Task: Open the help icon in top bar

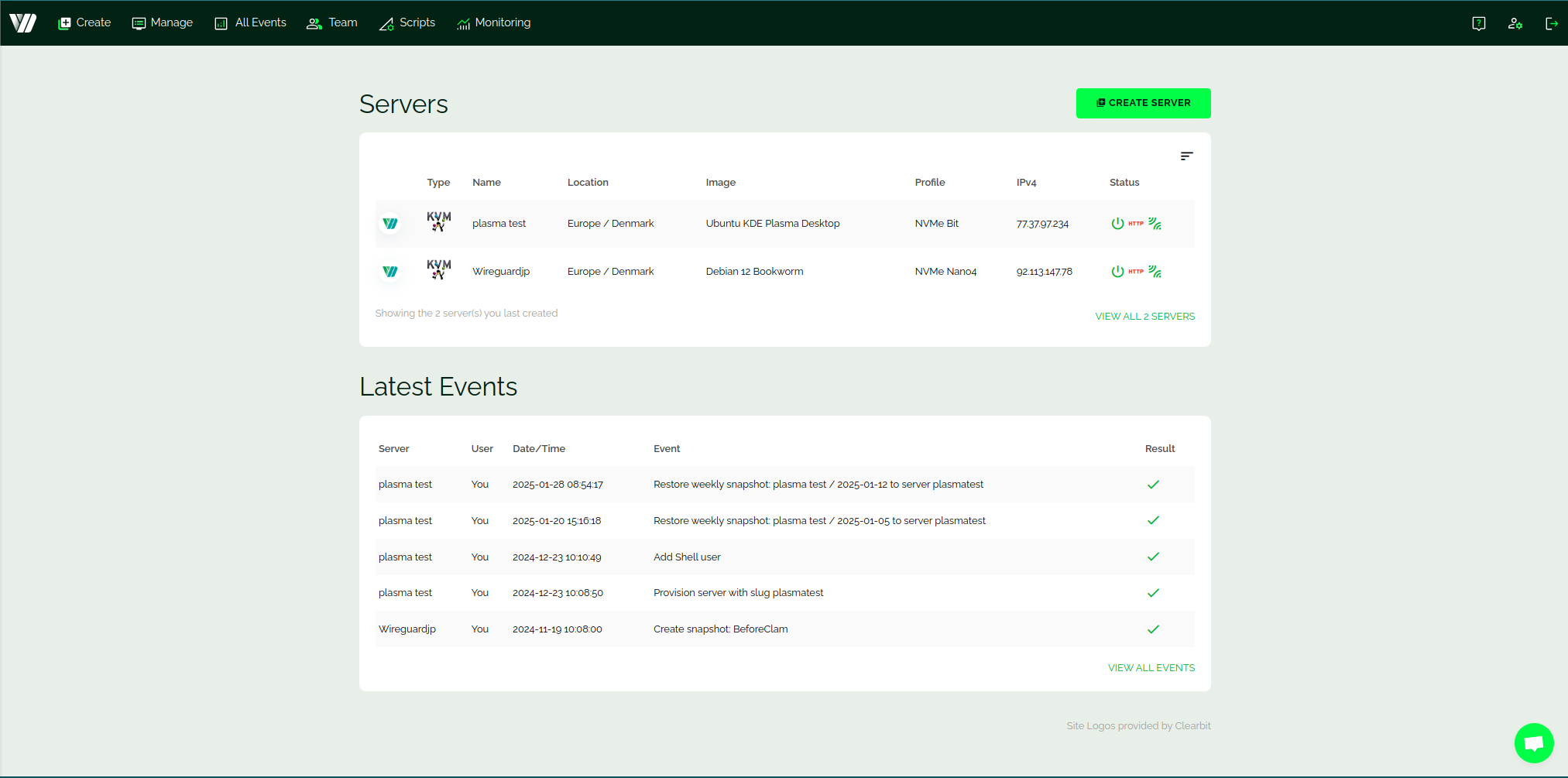Action: coord(1478,23)
